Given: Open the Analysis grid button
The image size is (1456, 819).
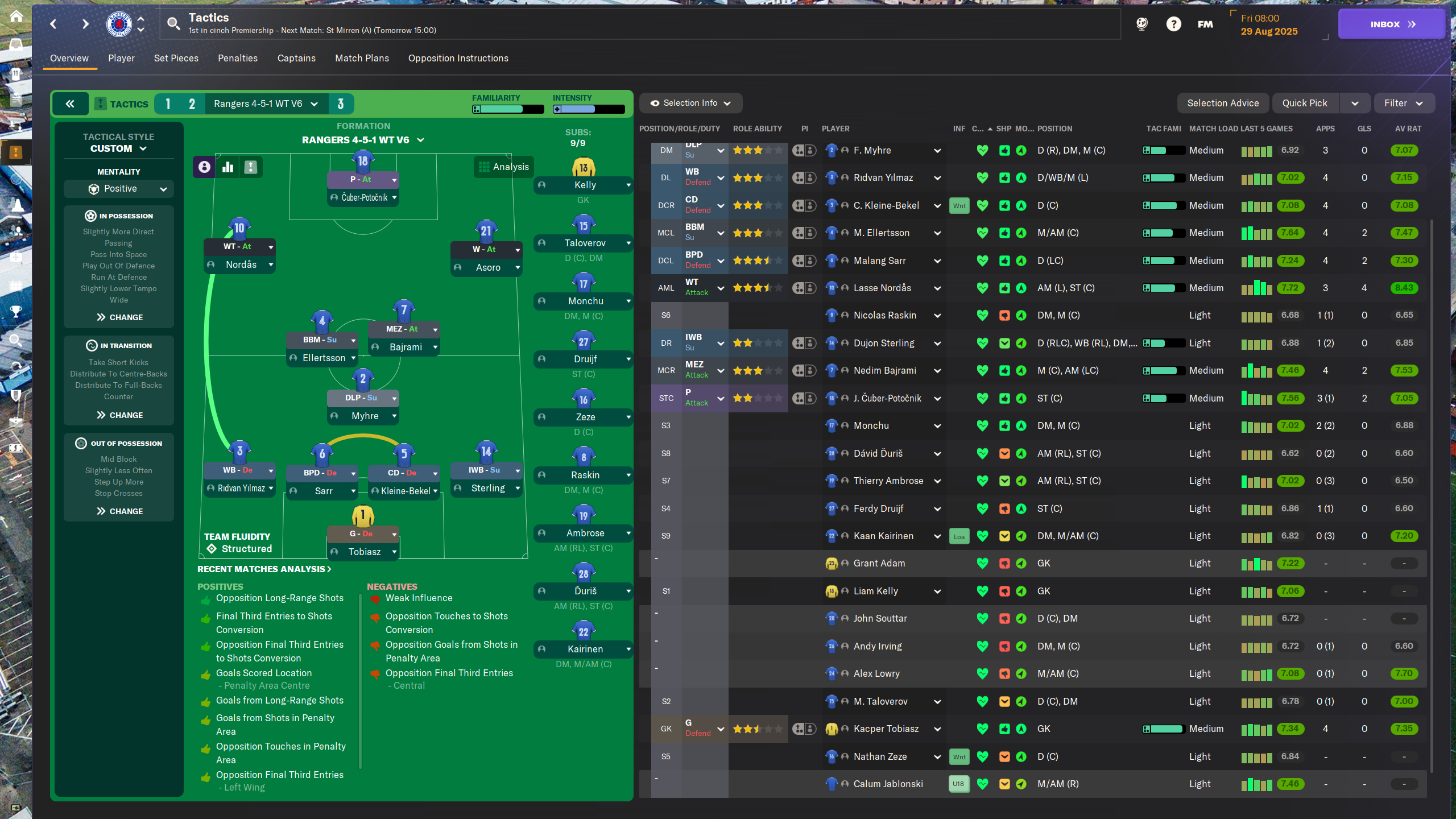Looking at the screenshot, I should (x=504, y=167).
